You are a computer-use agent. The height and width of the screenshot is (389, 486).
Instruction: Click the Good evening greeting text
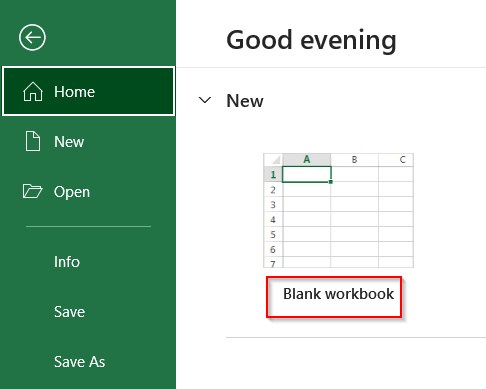click(x=311, y=40)
